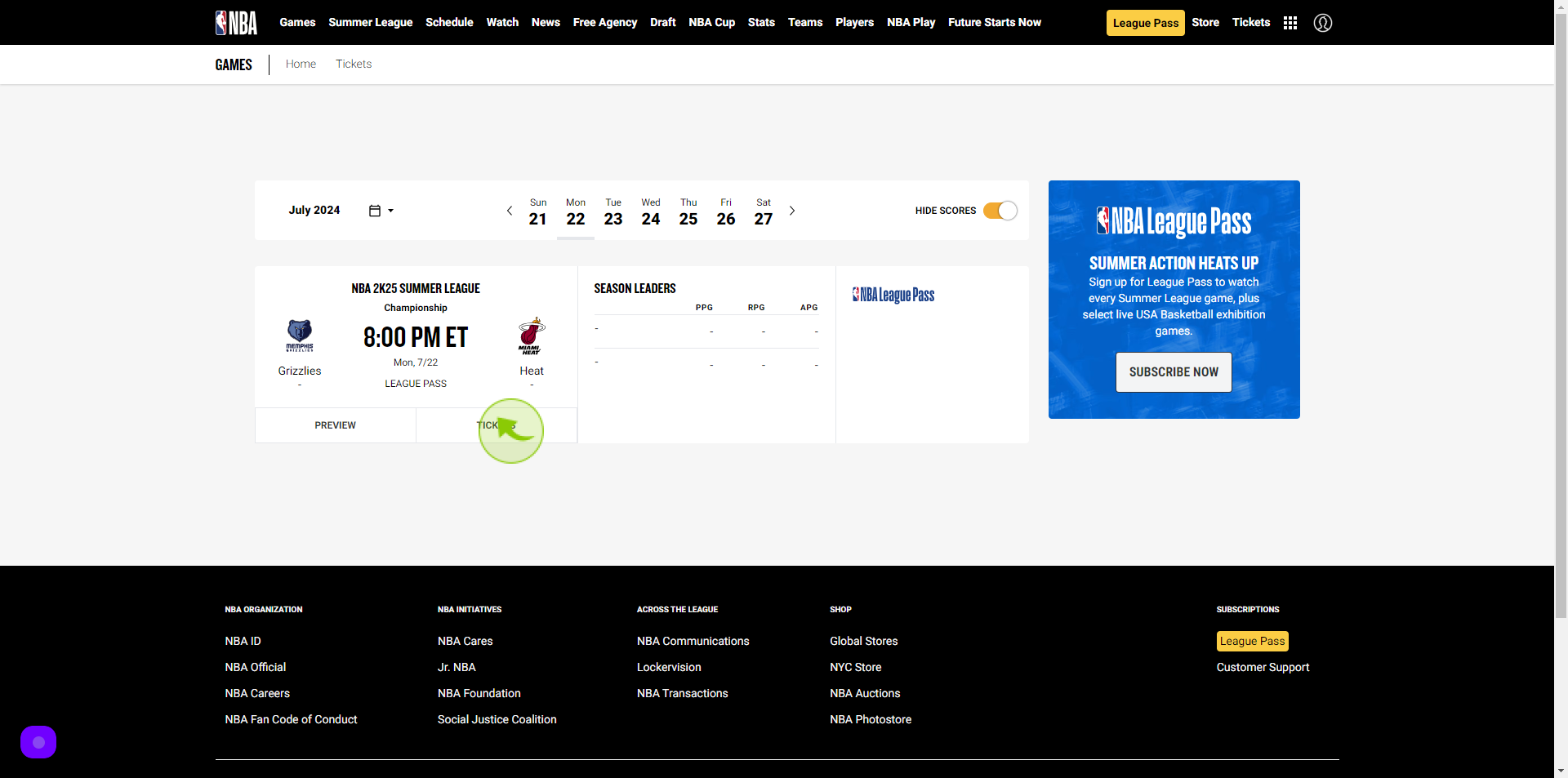Open Future Starts Now menu item
Image resolution: width=1568 pixels, height=778 pixels.
click(x=995, y=22)
